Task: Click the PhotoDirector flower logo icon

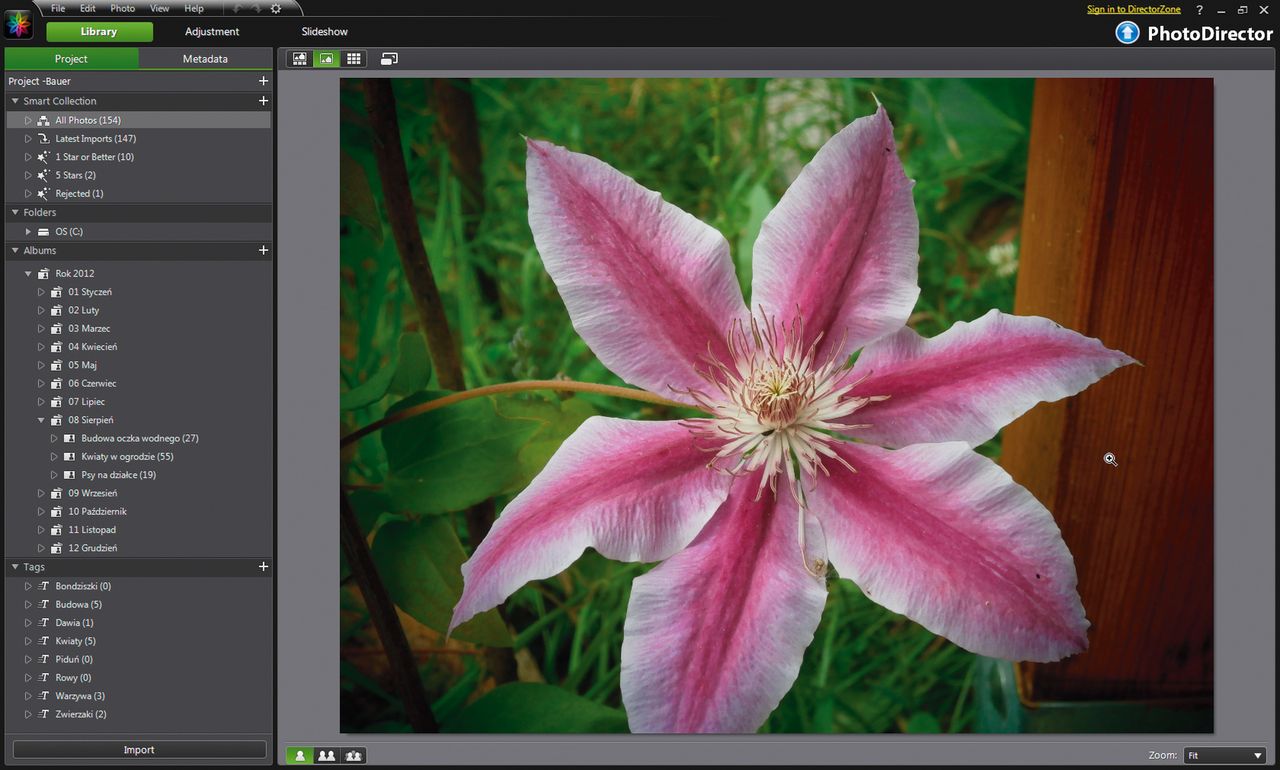Action: [19, 24]
